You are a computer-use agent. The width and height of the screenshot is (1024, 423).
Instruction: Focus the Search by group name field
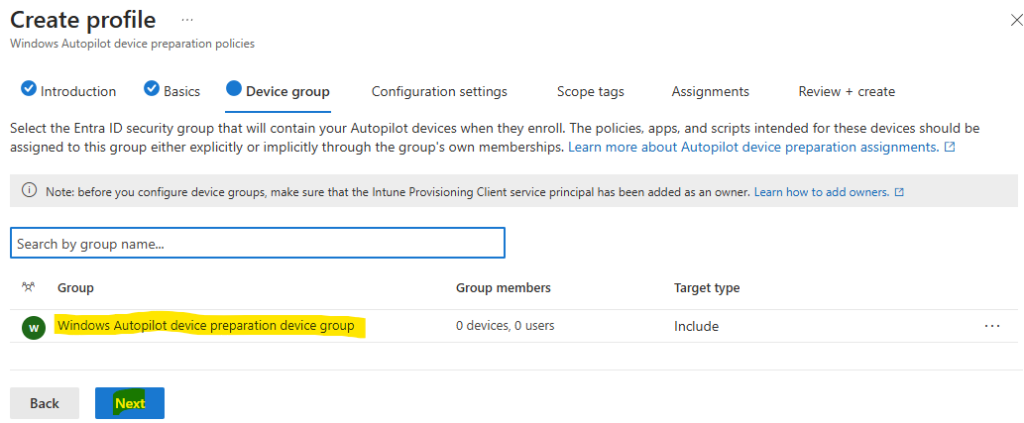pyautogui.click(x=257, y=243)
